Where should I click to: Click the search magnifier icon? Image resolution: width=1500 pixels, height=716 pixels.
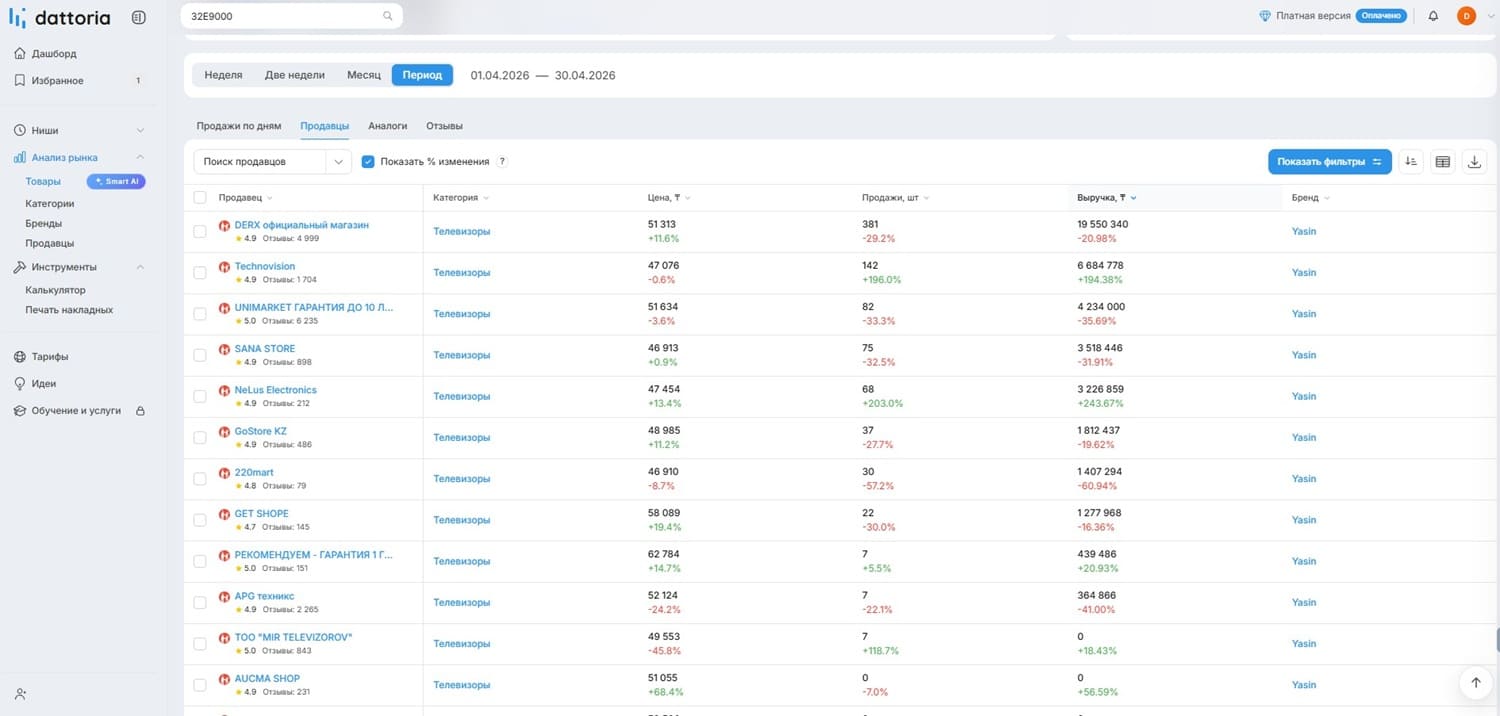(388, 16)
